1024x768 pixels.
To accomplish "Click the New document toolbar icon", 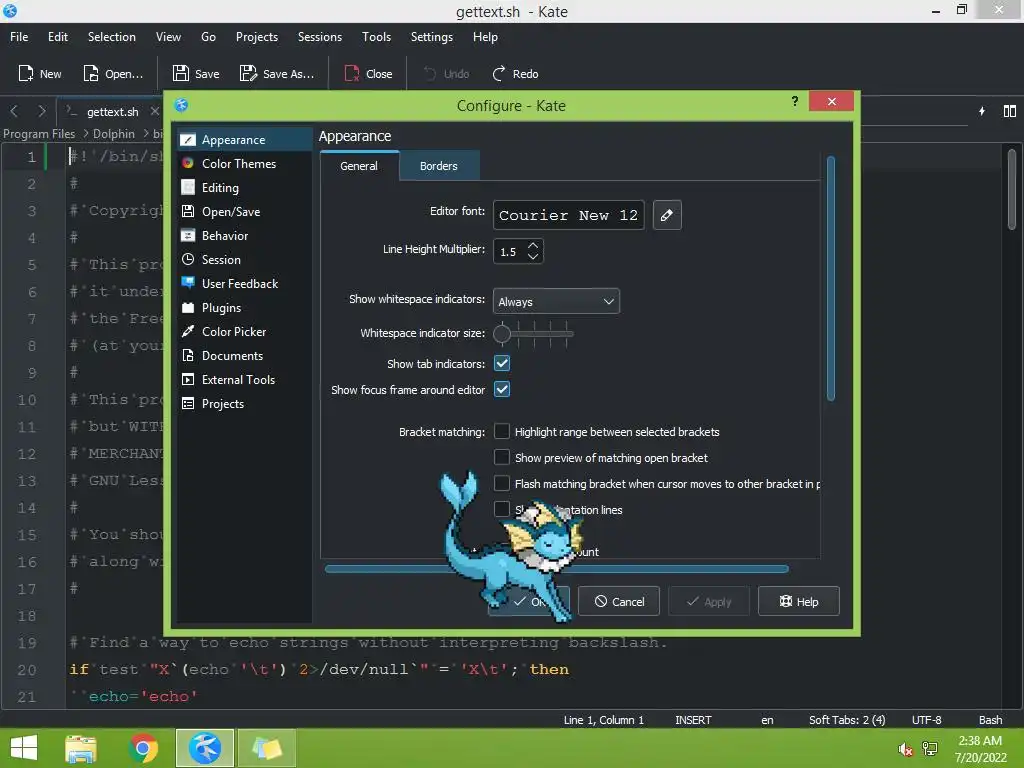I will 26,74.
